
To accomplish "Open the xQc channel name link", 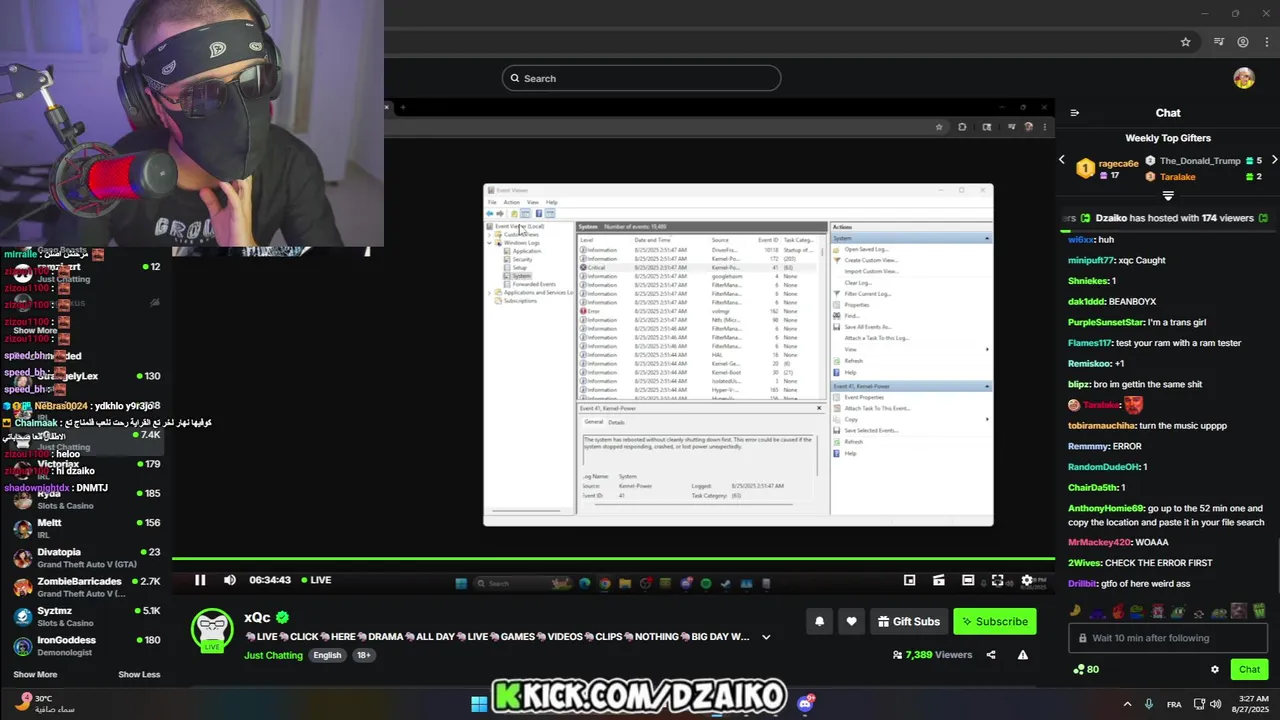I will coord(257,618).
